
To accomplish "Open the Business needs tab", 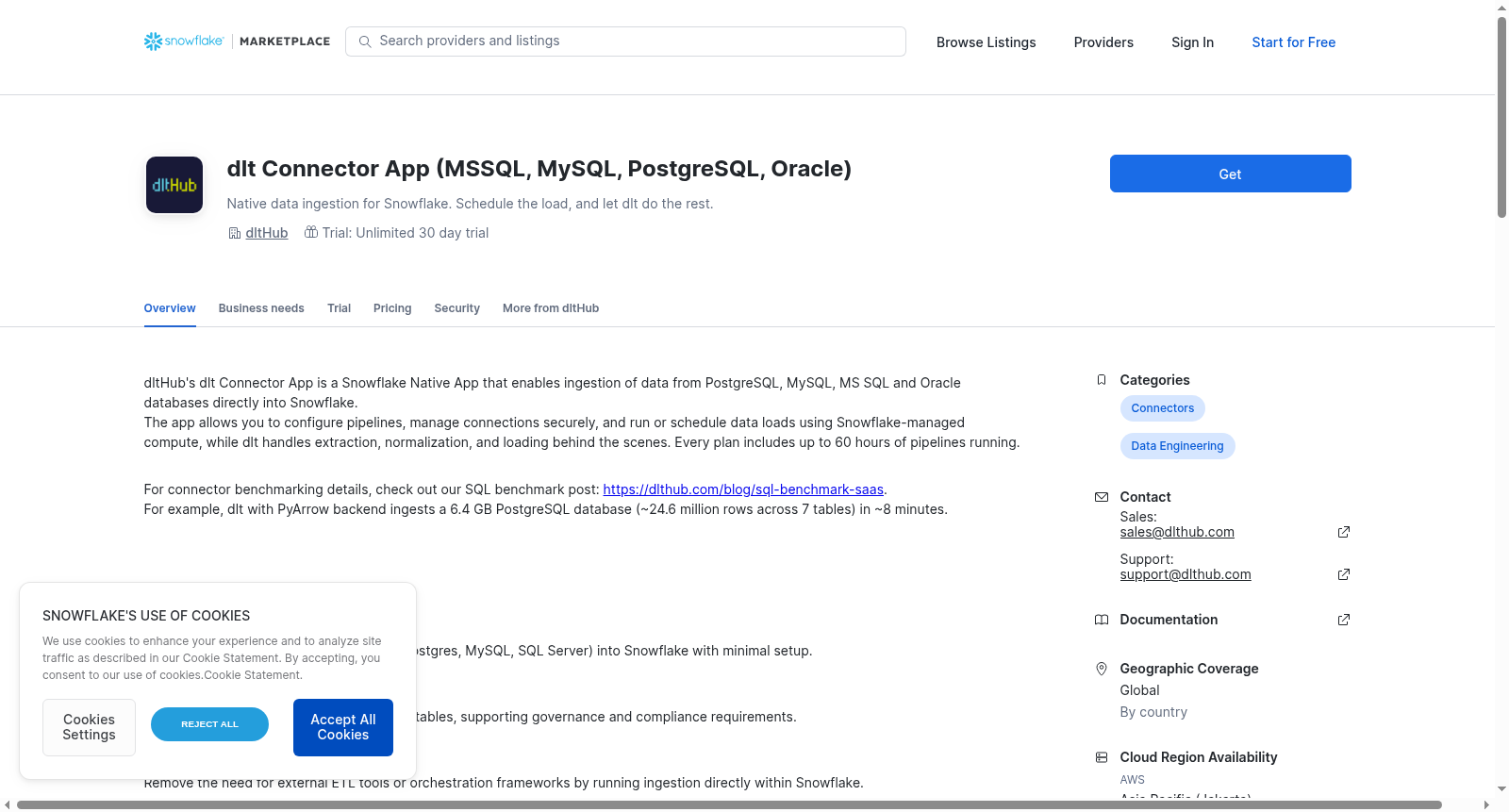I will coord(261,308).
